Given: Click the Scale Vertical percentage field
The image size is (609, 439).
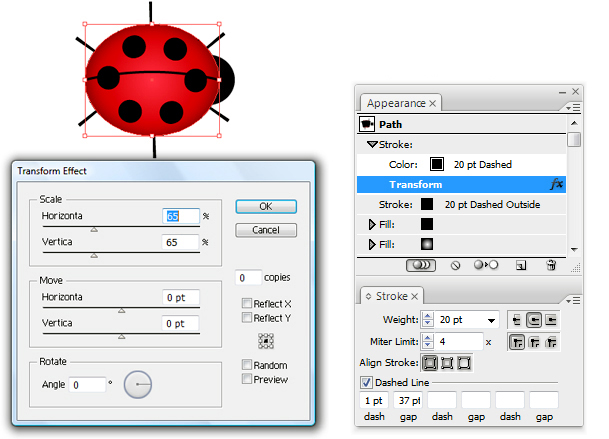Looking at the screenshot, I should (x=180, y=242).
